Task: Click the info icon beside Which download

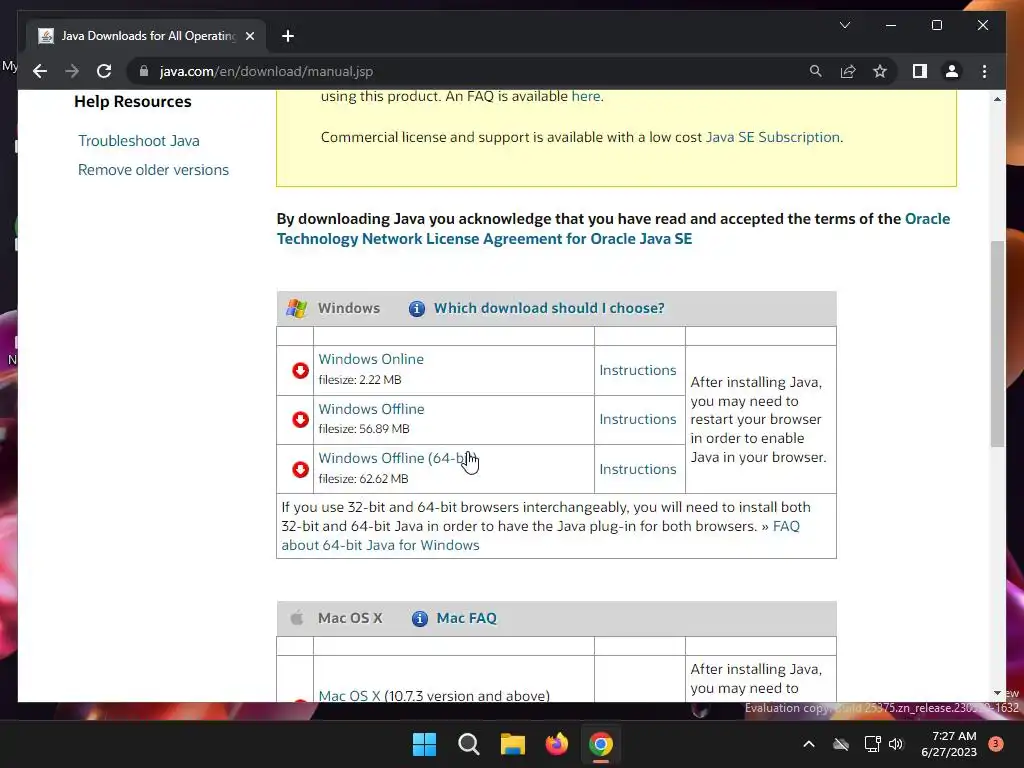Action: tap(417, 308)
